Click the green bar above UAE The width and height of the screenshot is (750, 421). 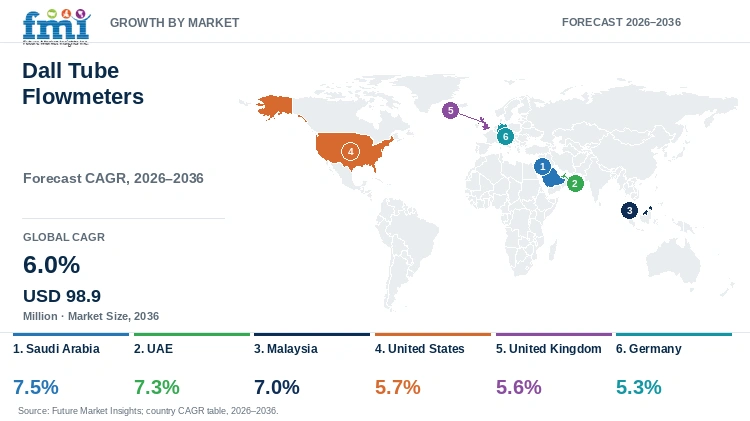coord(192,334)
